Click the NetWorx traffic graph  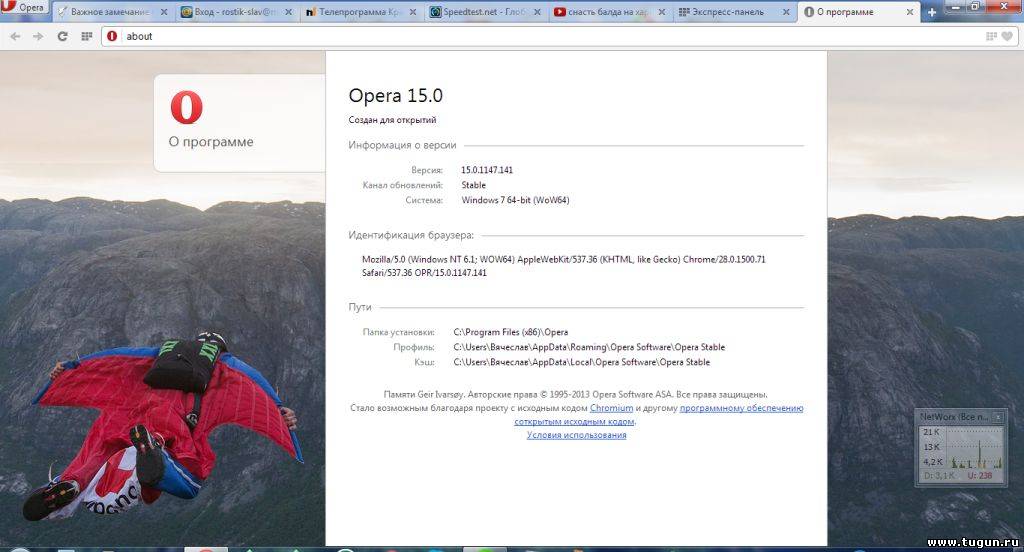[x=961, y=447]
